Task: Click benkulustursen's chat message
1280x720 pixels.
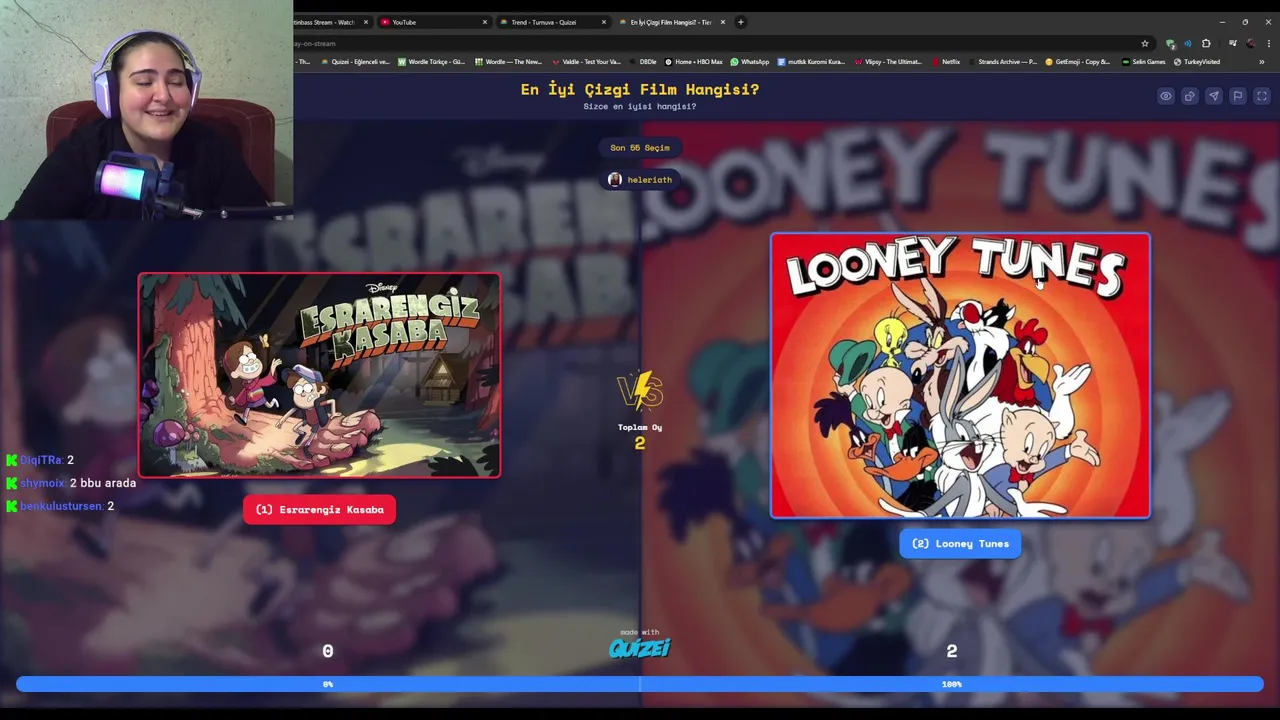Action: [60, 506]
